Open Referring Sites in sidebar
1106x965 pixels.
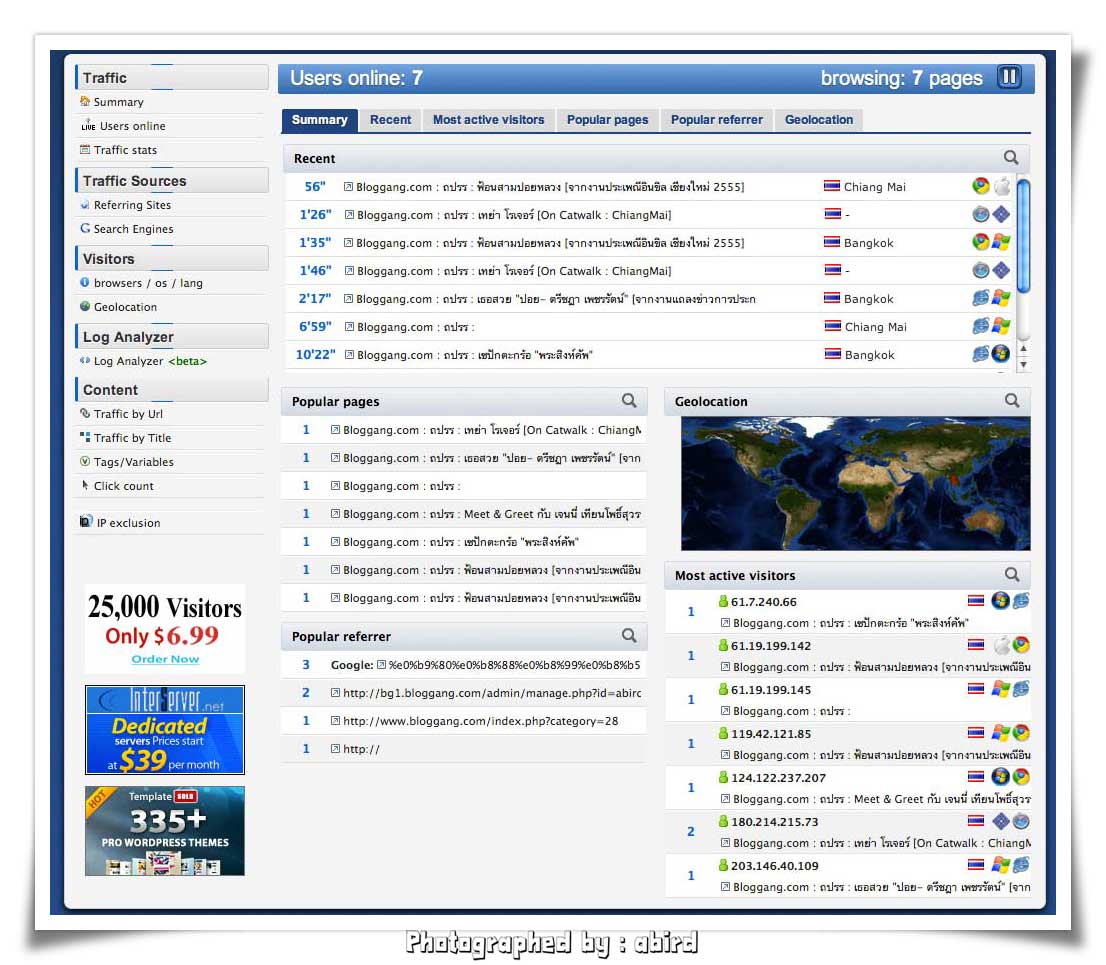(x=133, y=205)
